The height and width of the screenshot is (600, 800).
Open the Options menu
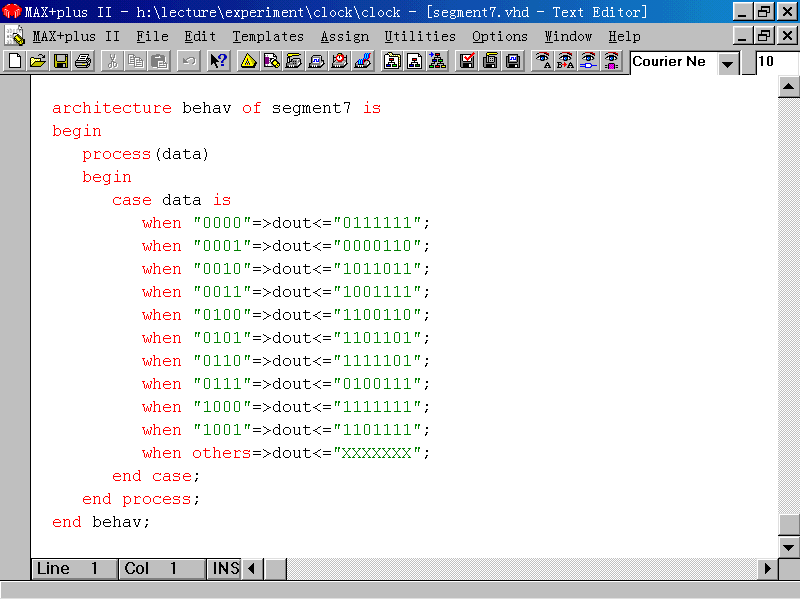click(499, 36)
